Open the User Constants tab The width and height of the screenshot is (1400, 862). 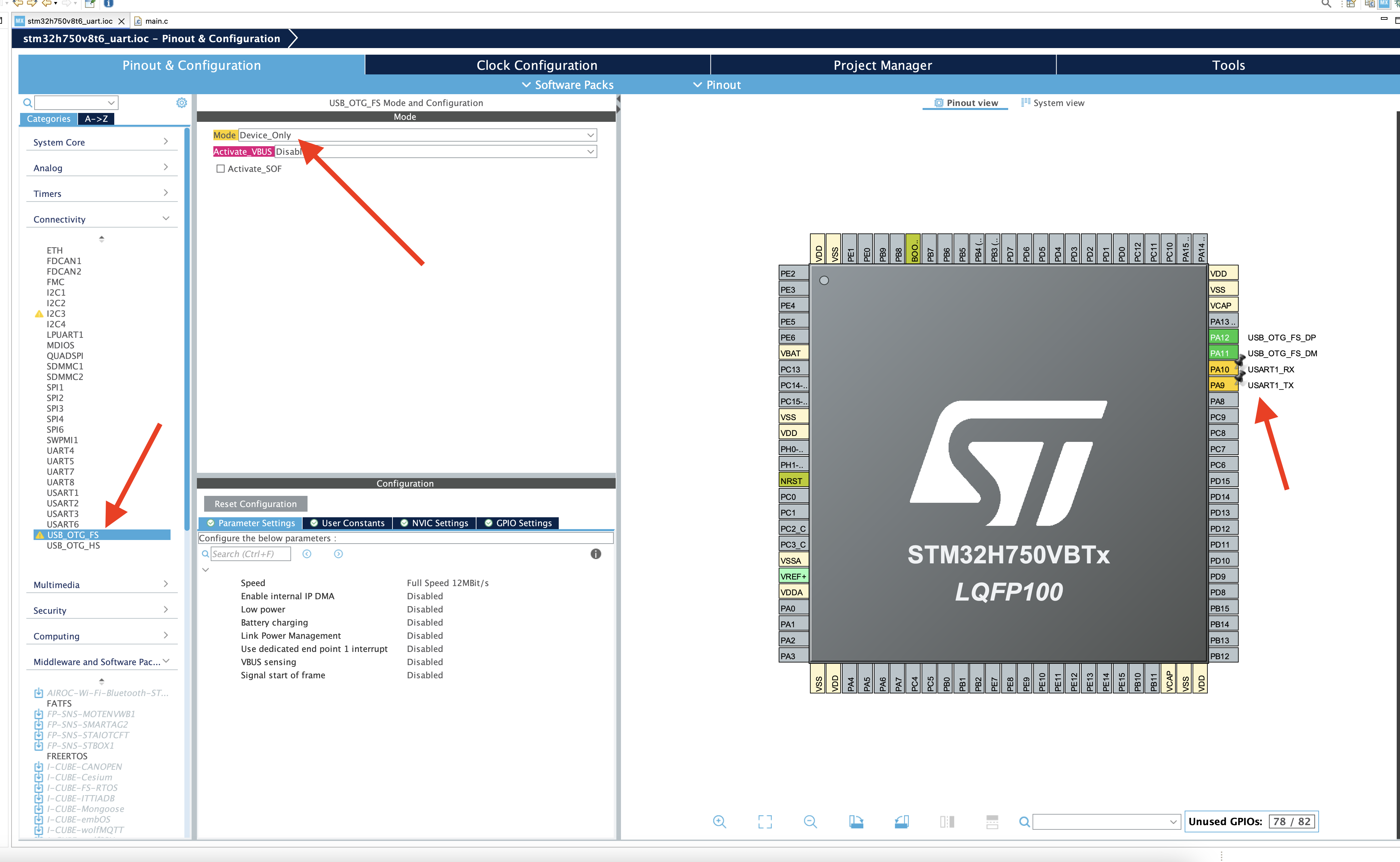[x=348, y=523]
